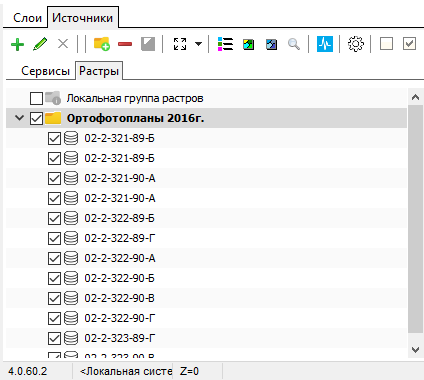
Task: Click the gray X delete icon
Action: 63,44
